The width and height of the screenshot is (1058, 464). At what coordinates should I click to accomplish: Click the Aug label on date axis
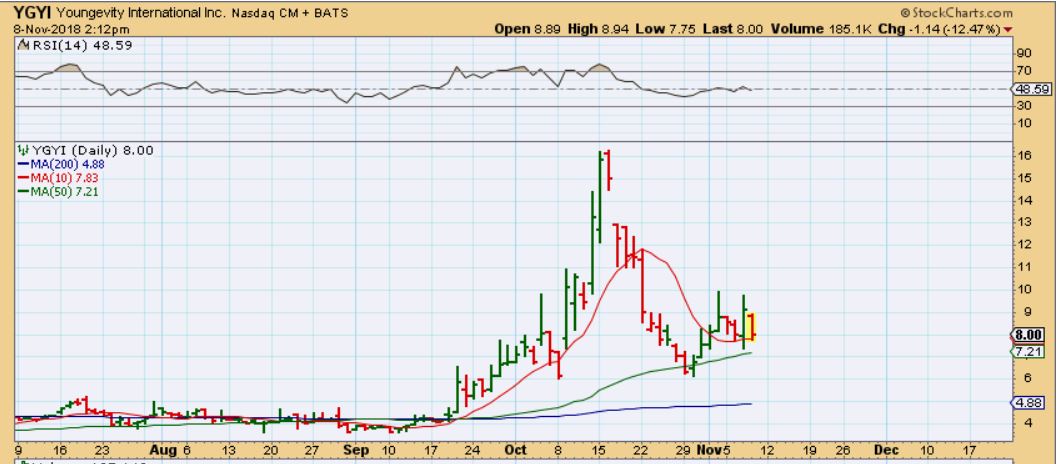(x=163, y=451)
